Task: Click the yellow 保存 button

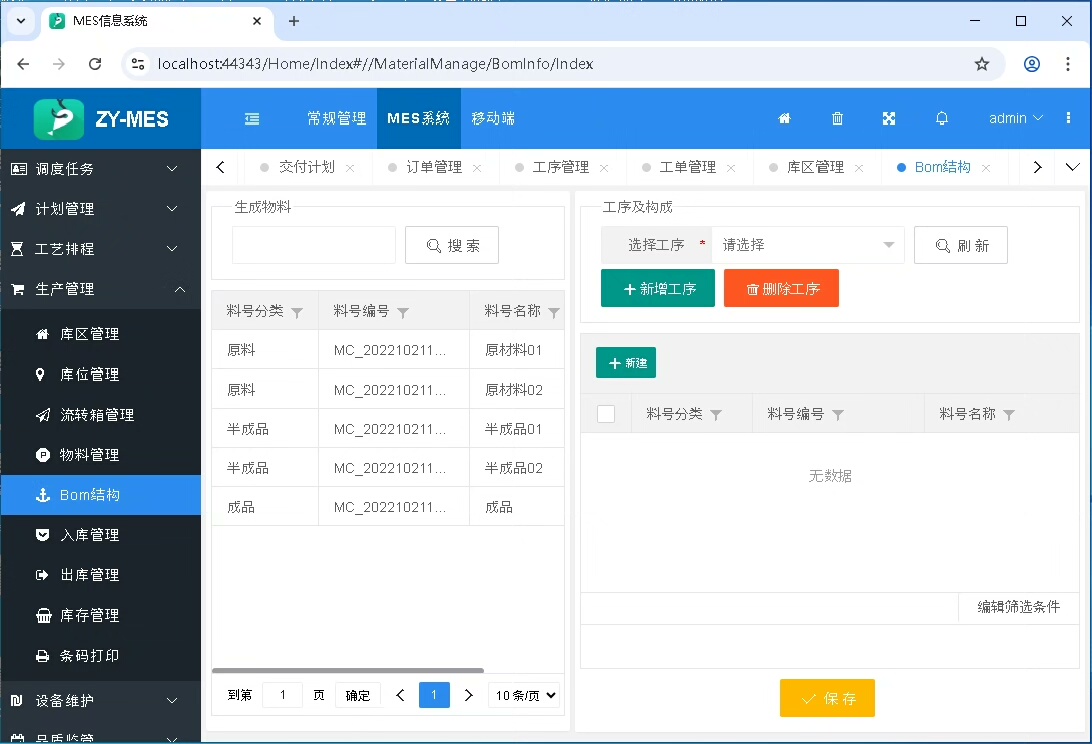Action: pos(827,698)
